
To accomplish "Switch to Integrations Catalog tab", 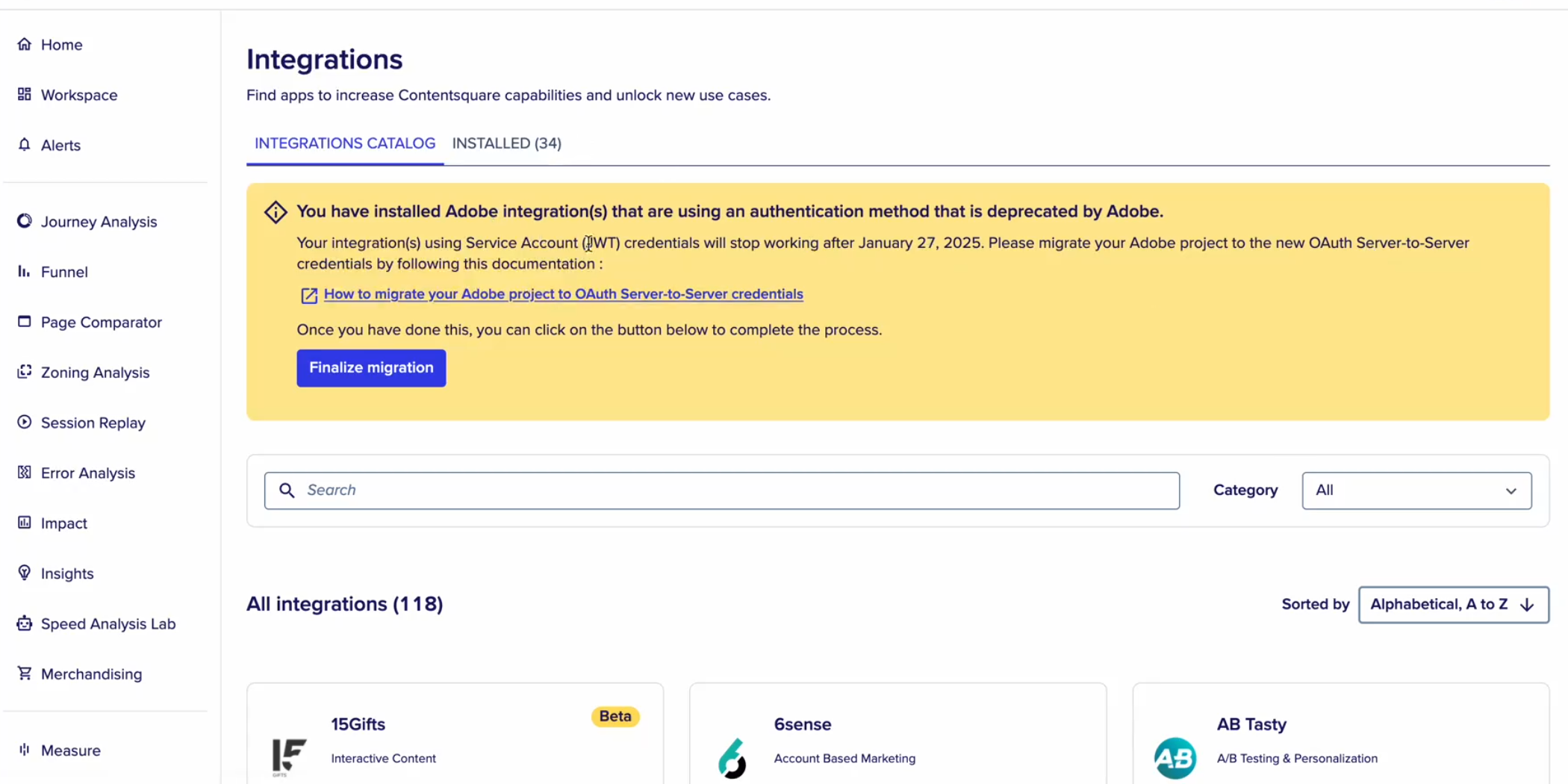I will (x=345, y=143).
